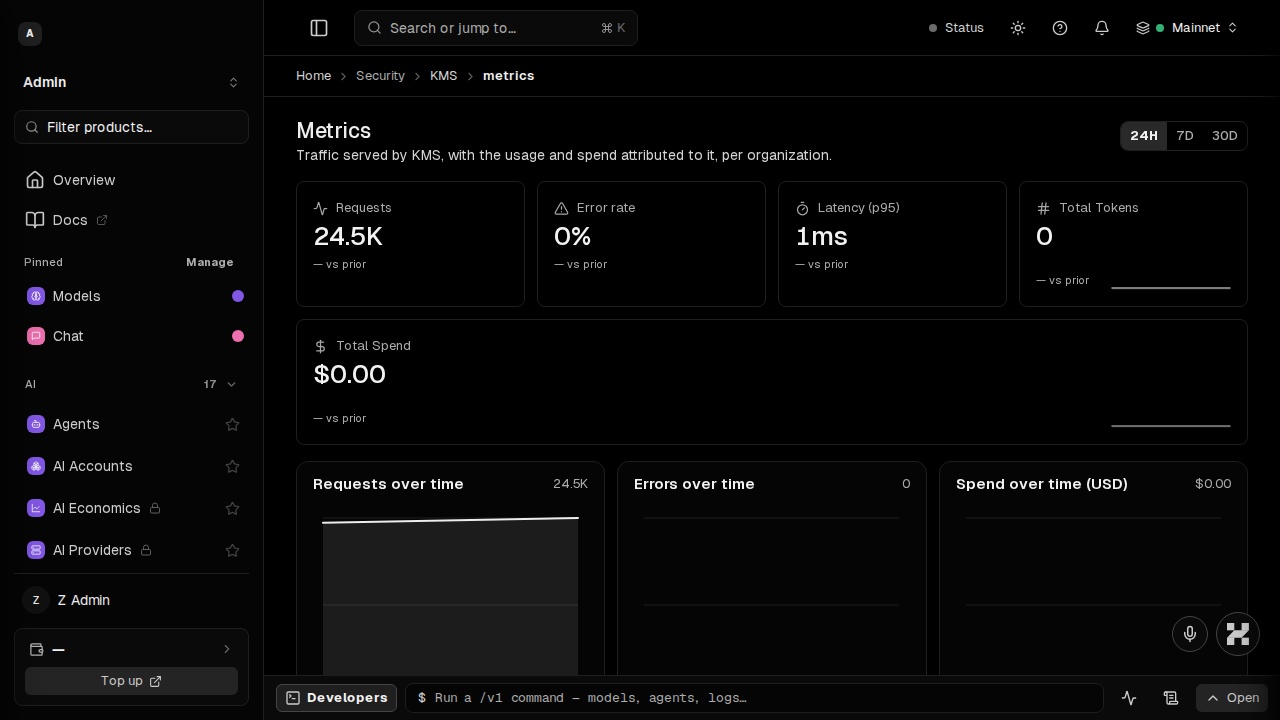The width and height of the screenshot is (1280, 720).
Task: Click the Total Spend card
Action: click(772, 382)
